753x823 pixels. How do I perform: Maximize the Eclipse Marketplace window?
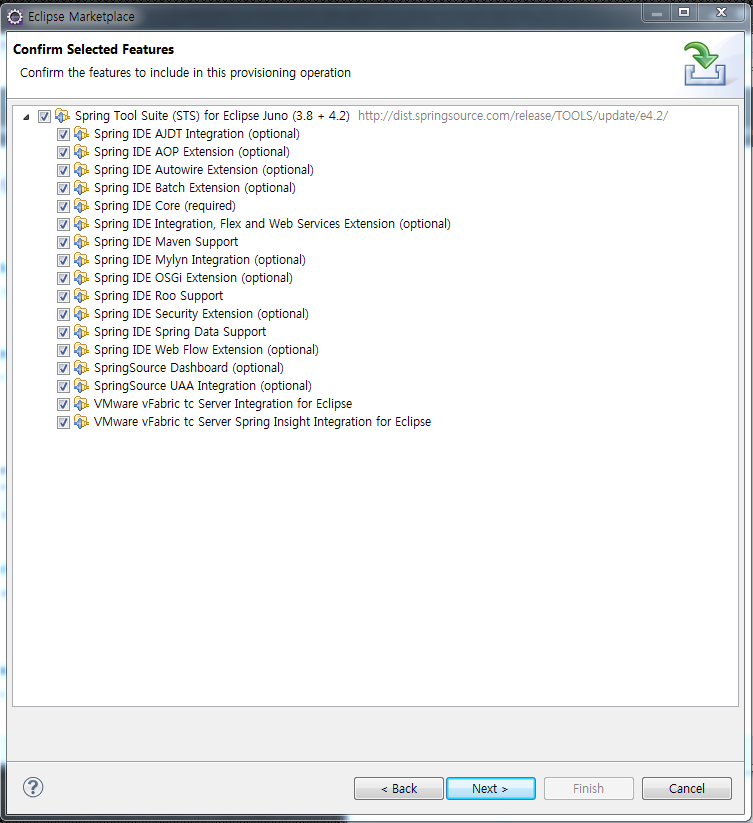pos(684,13)
